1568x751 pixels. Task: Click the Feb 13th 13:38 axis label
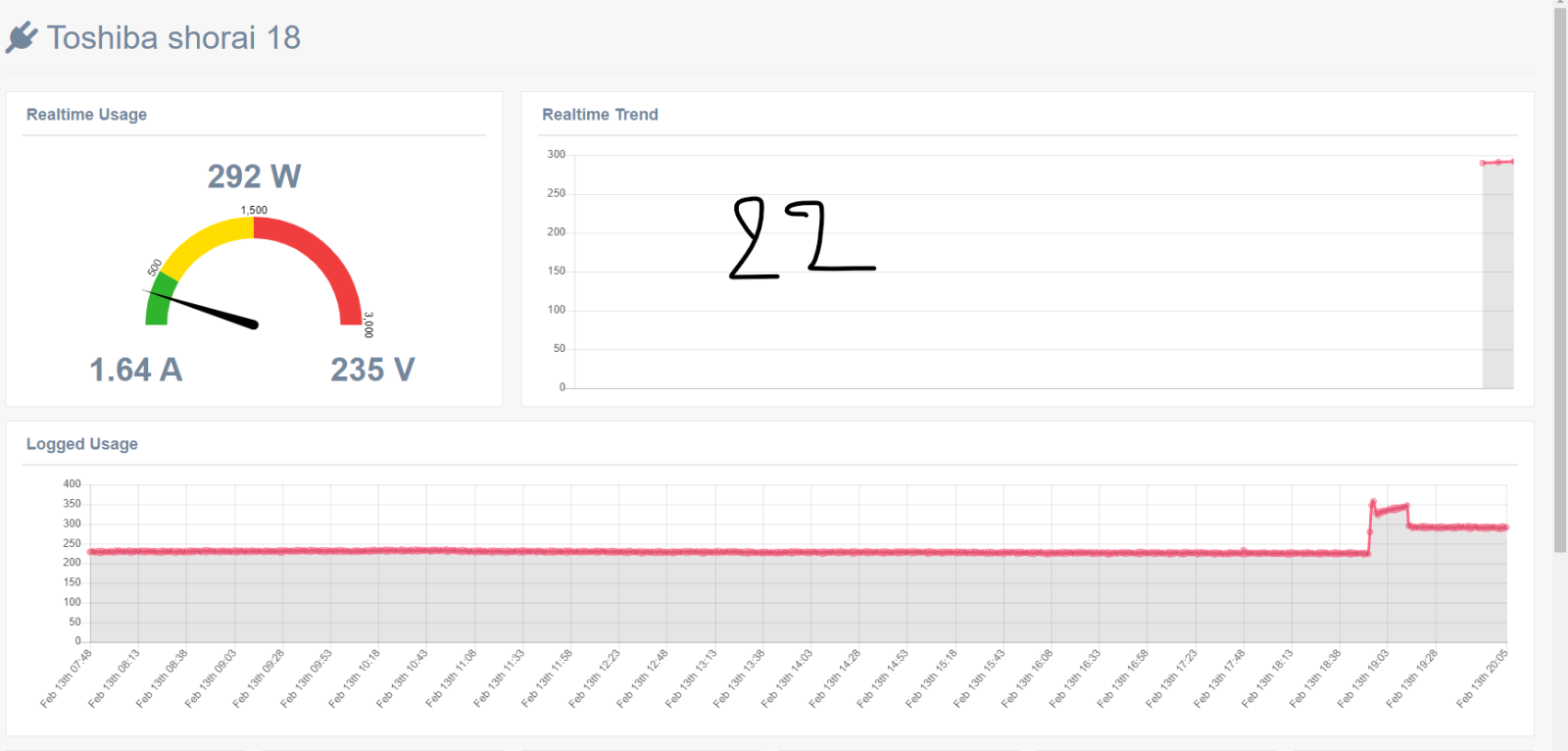(x=739, y=678)
